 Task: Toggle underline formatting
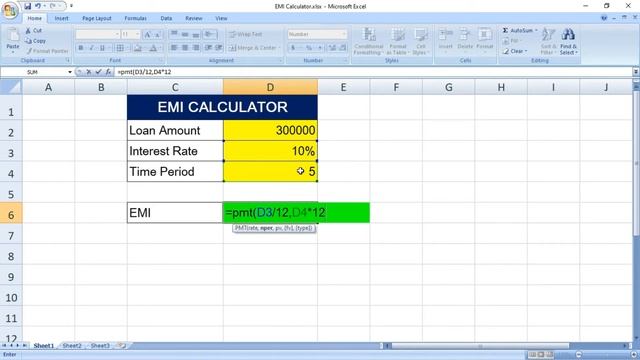pos(102,48)
